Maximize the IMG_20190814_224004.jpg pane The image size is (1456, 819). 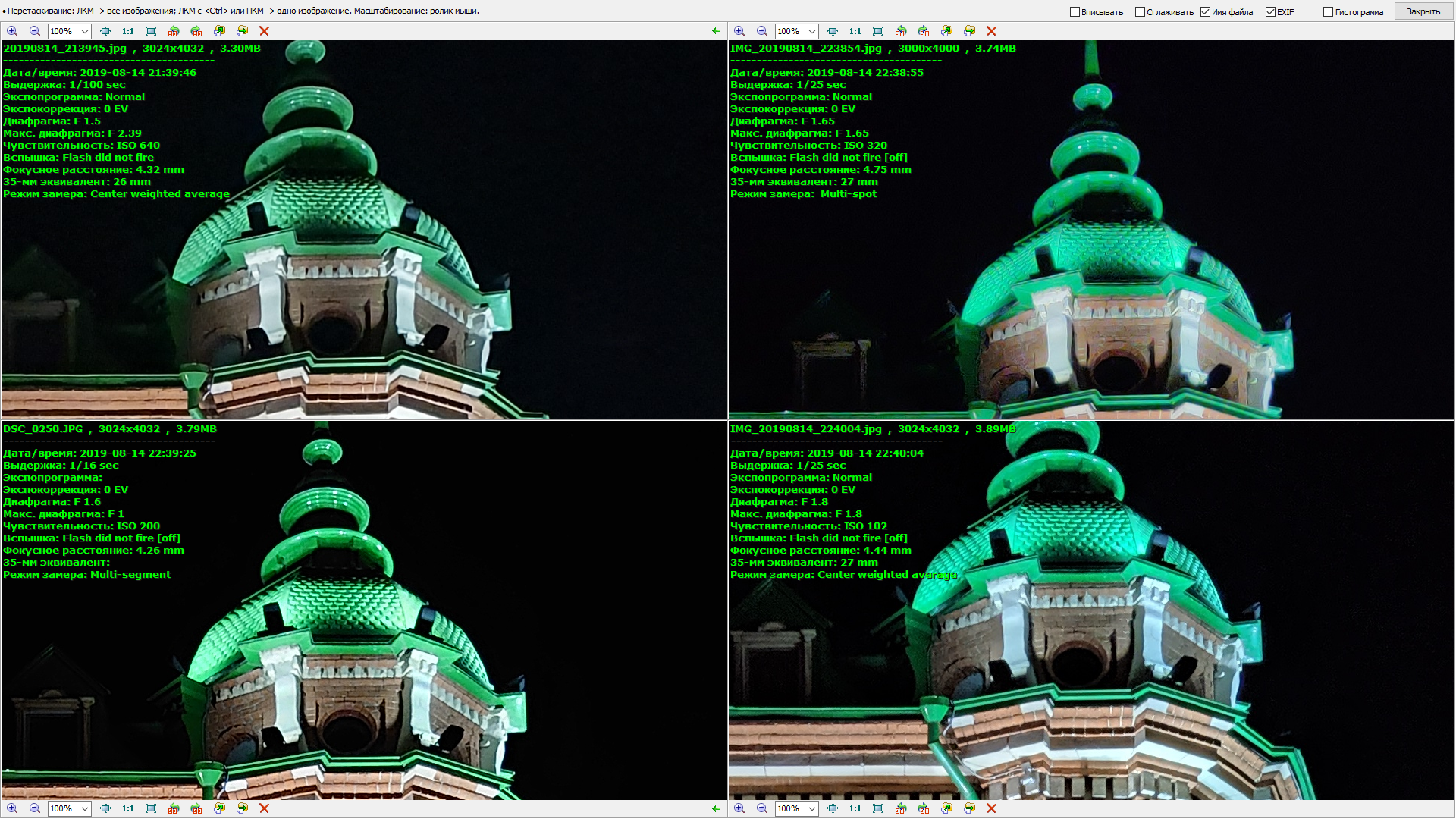pos(878,808)
